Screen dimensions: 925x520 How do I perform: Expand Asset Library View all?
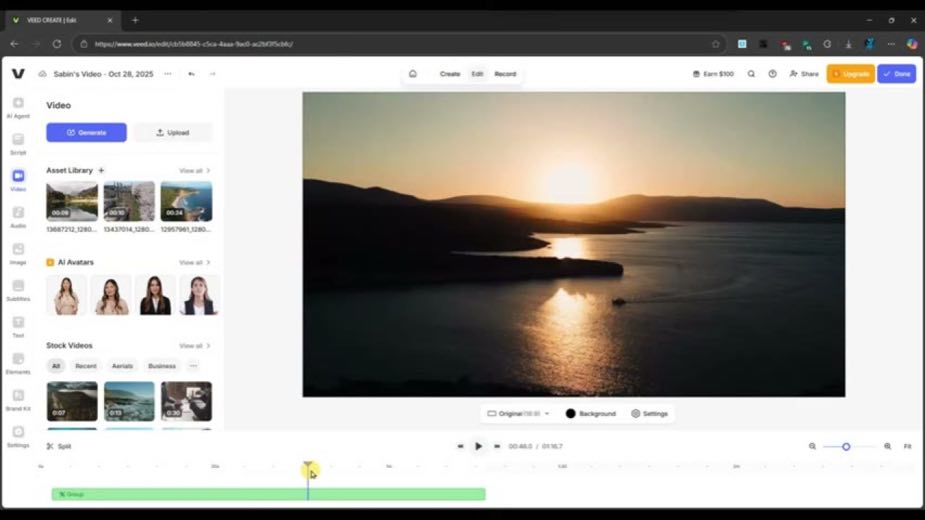coord(195,171)
